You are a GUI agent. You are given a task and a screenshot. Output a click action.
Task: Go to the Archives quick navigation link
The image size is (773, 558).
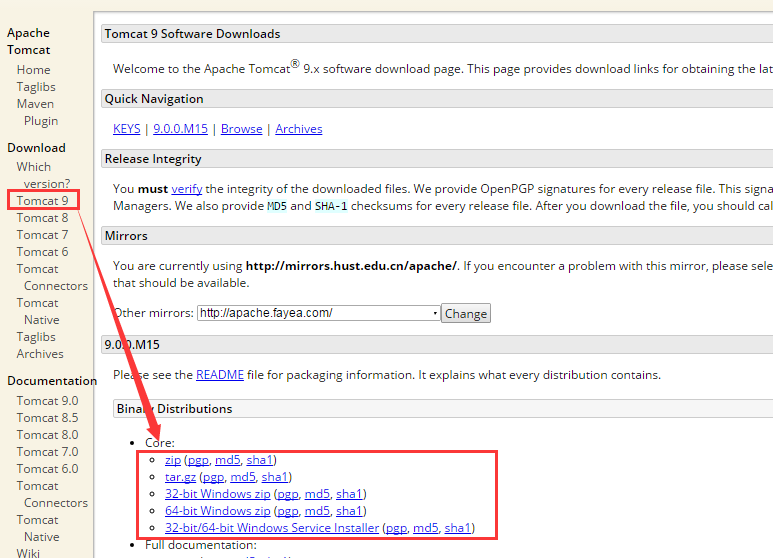[299, 129]
